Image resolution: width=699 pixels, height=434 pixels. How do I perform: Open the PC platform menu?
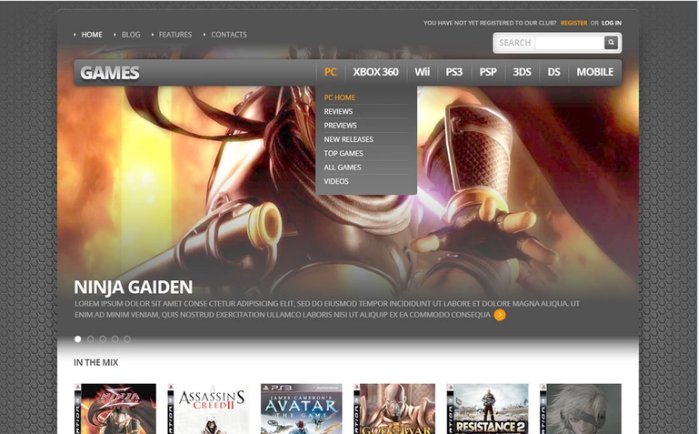click(330, 72)
